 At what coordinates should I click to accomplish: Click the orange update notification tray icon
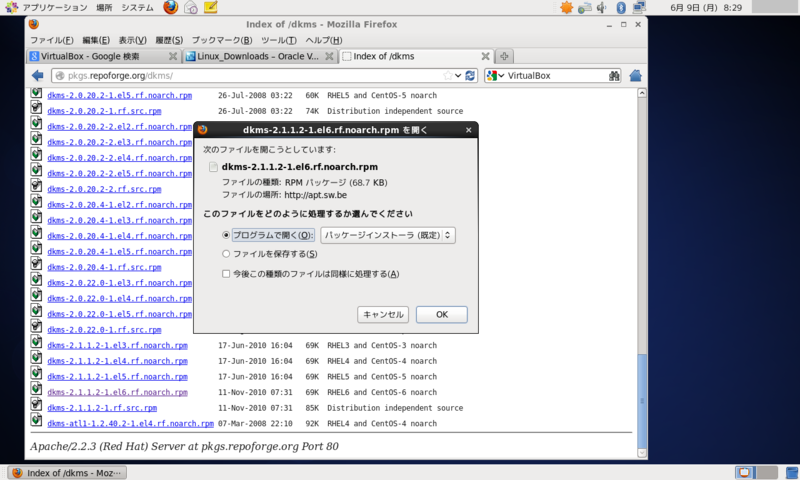click(566, 7)
